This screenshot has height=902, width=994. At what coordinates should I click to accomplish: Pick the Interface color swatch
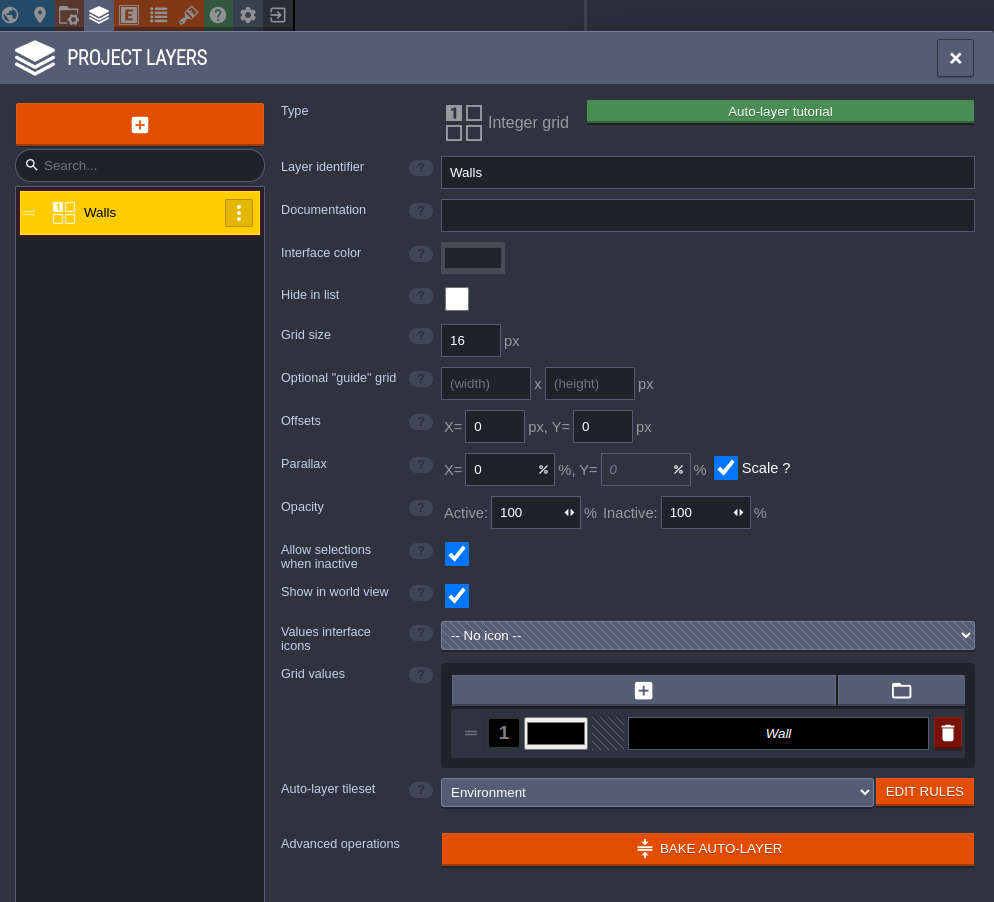473,258
